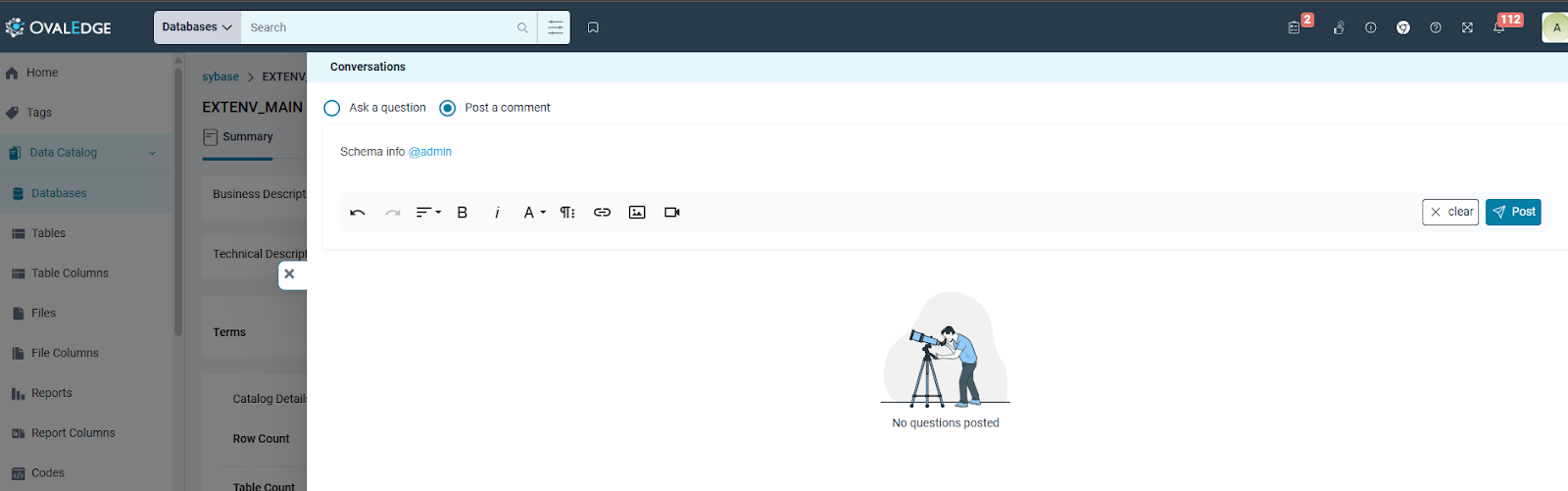Switch to the Summary tab
The image size is (1568, 491).
point(247,137)
